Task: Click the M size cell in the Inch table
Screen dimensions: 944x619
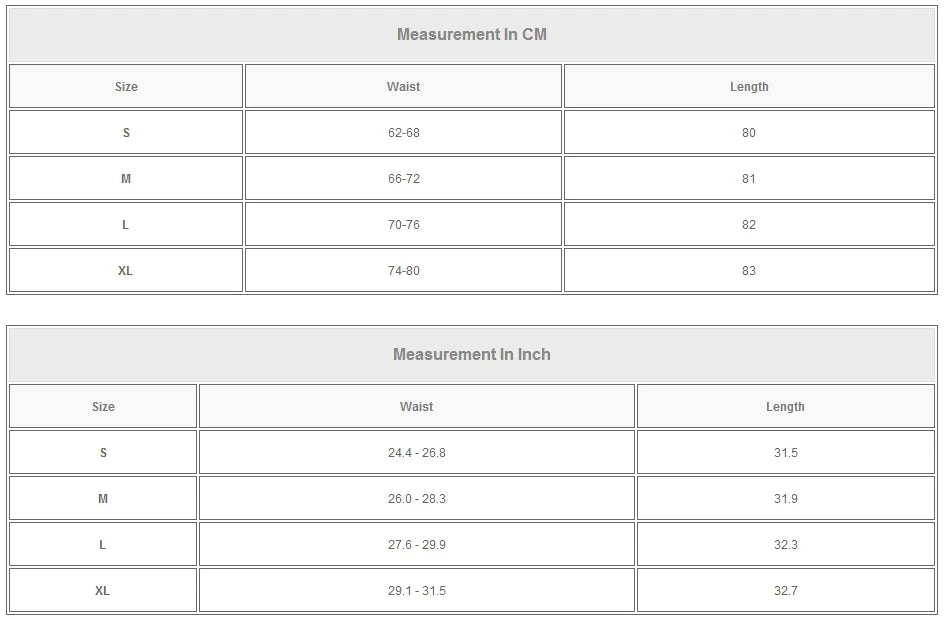Action: tap(103, 499)
